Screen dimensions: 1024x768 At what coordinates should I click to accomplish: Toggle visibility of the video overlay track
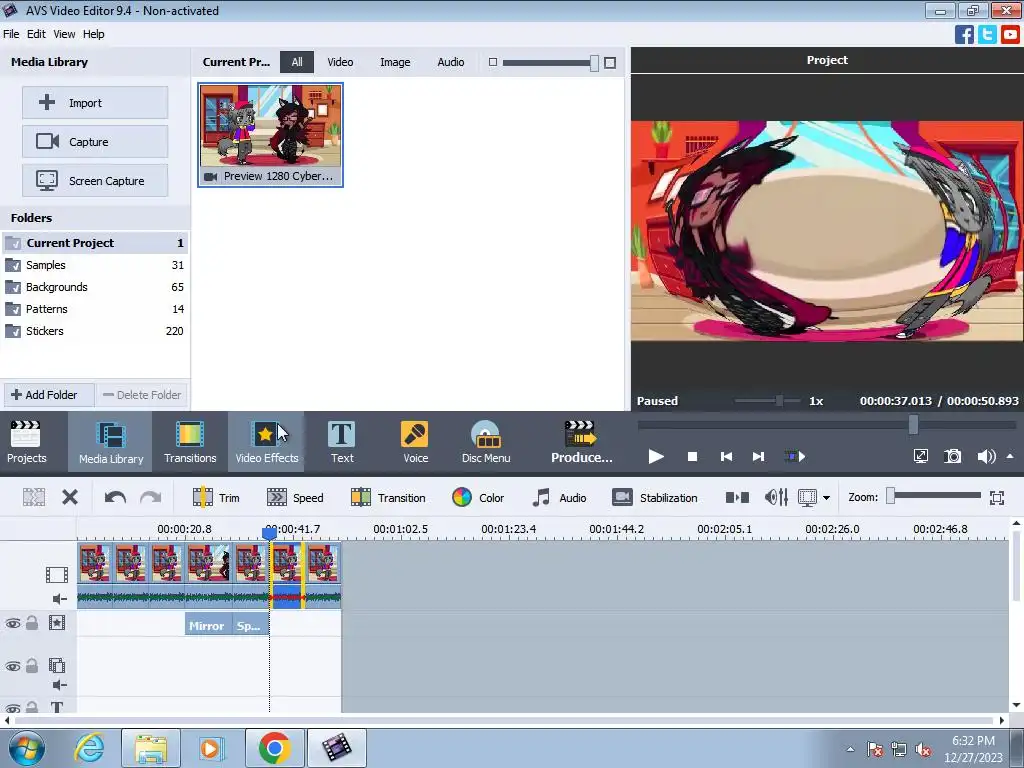click(12, 667)
